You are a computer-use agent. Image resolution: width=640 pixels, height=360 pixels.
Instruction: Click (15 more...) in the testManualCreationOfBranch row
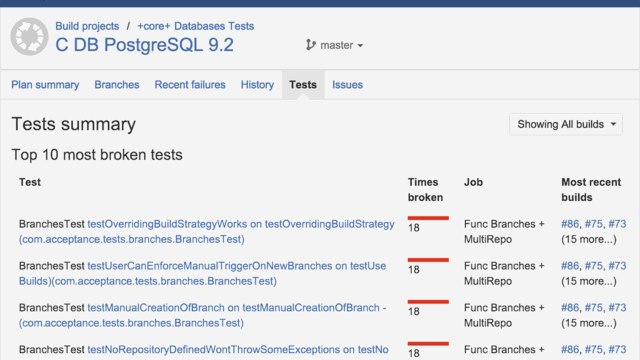pyautogui.click(x=589, y=323)
